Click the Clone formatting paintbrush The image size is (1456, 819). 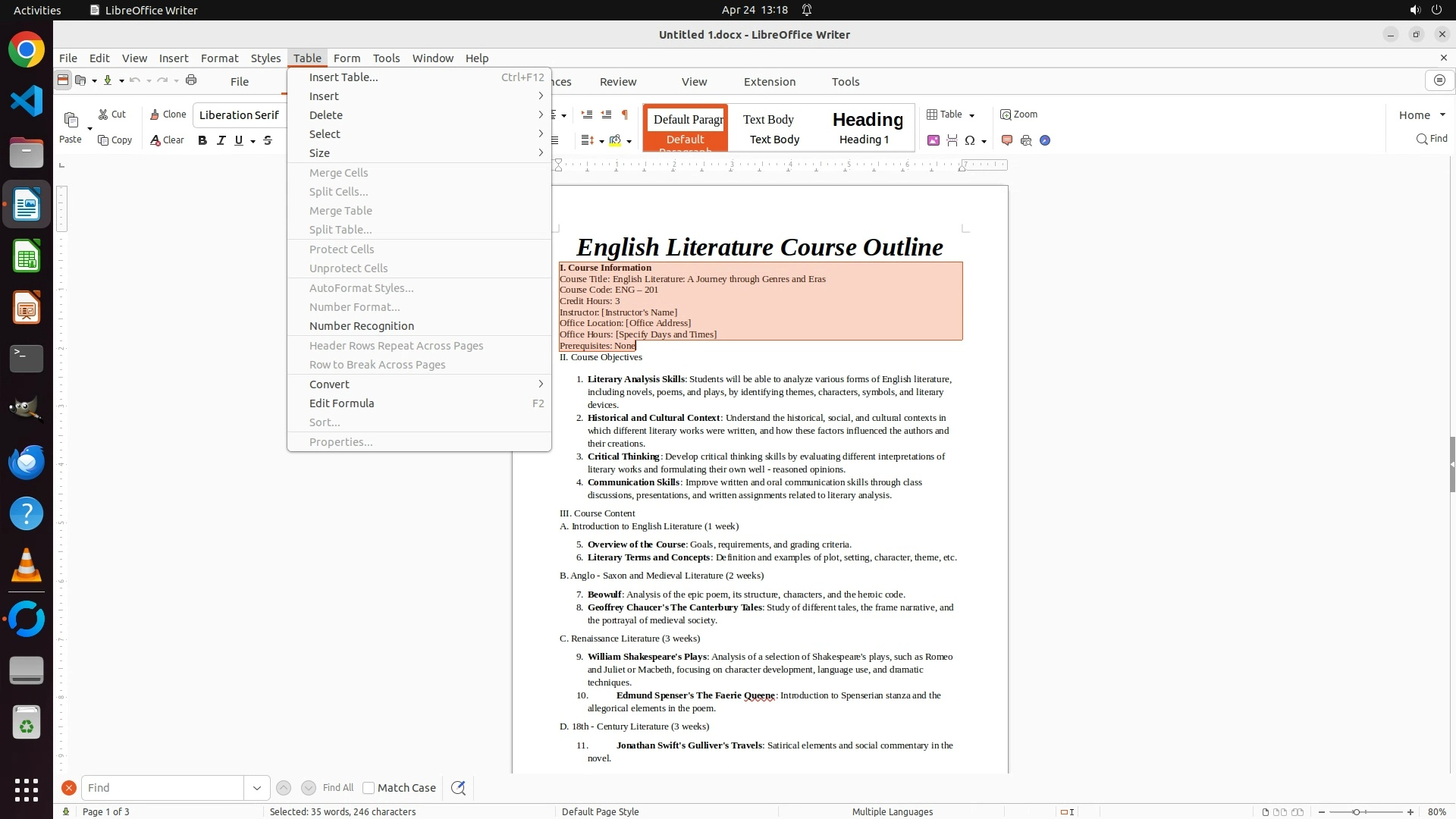click(x=168, y=115)
